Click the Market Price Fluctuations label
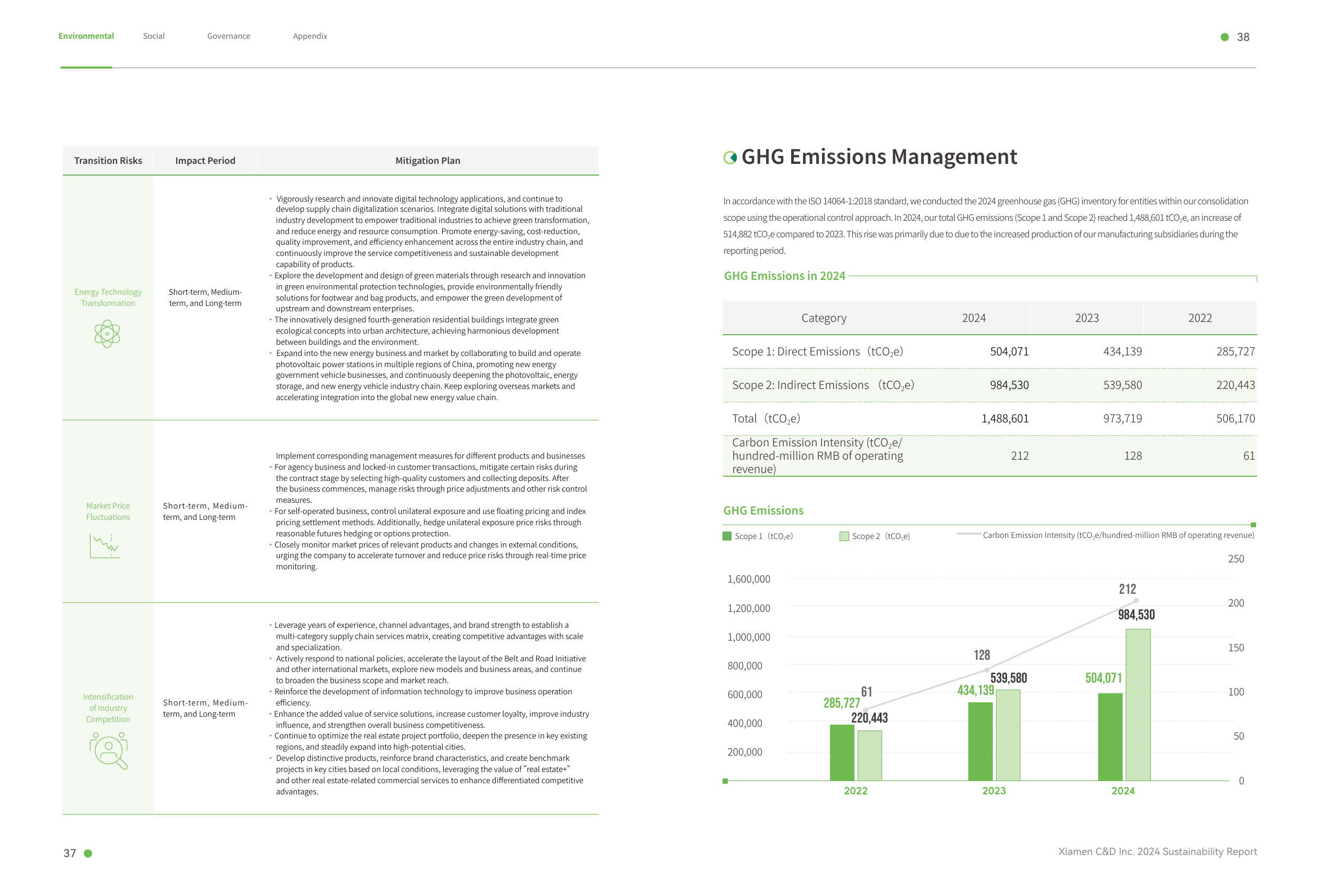 pos(108,511)
